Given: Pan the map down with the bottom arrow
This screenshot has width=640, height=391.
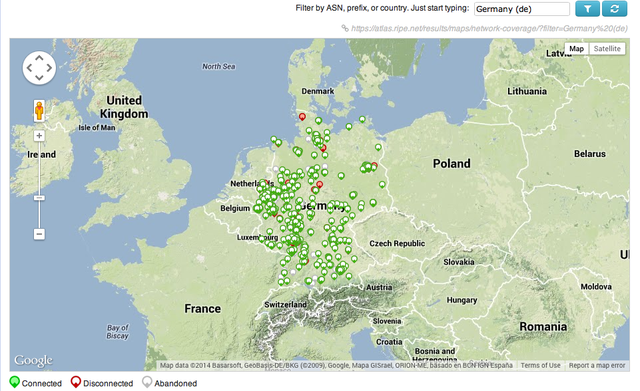Looking at the screenshot, I should pyautogui.click(x=39, y=78).
